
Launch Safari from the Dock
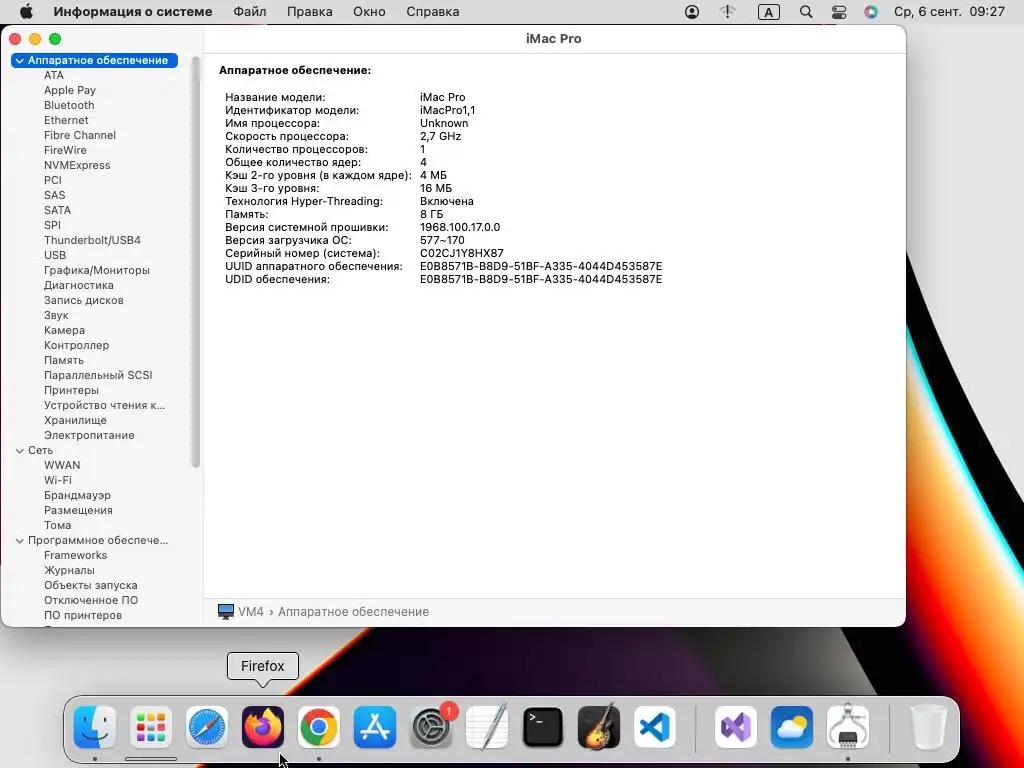(207, 727)
